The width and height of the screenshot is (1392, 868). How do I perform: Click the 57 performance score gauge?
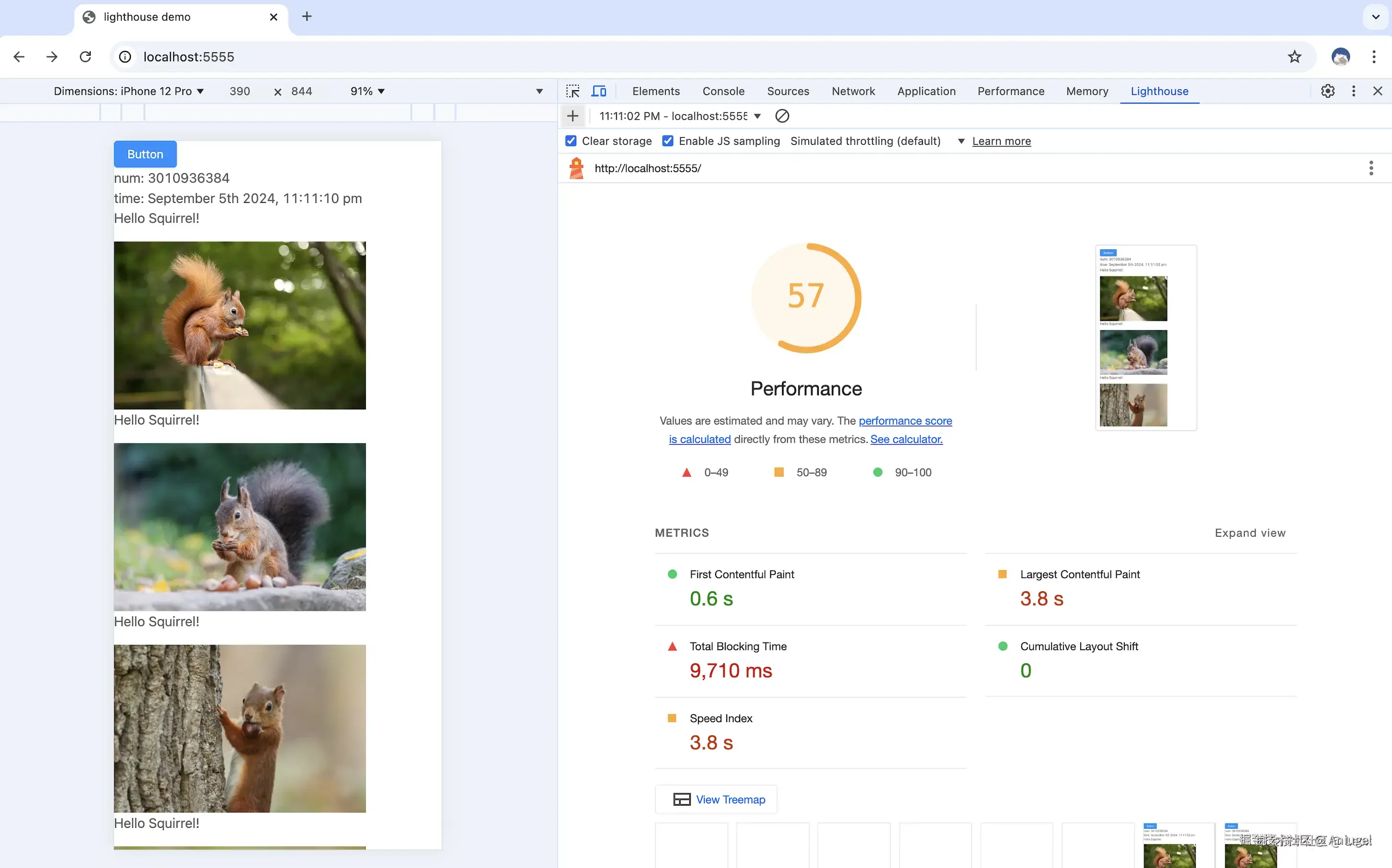806,297
